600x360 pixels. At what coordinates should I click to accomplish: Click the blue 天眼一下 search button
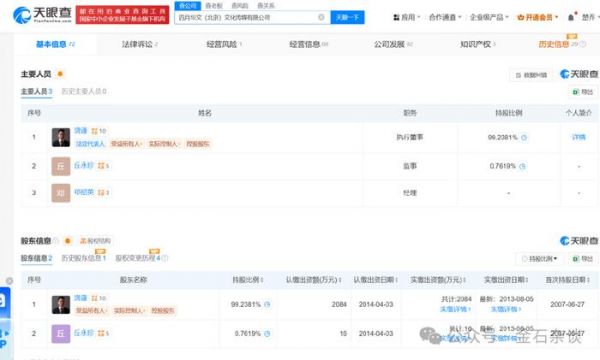347,17
